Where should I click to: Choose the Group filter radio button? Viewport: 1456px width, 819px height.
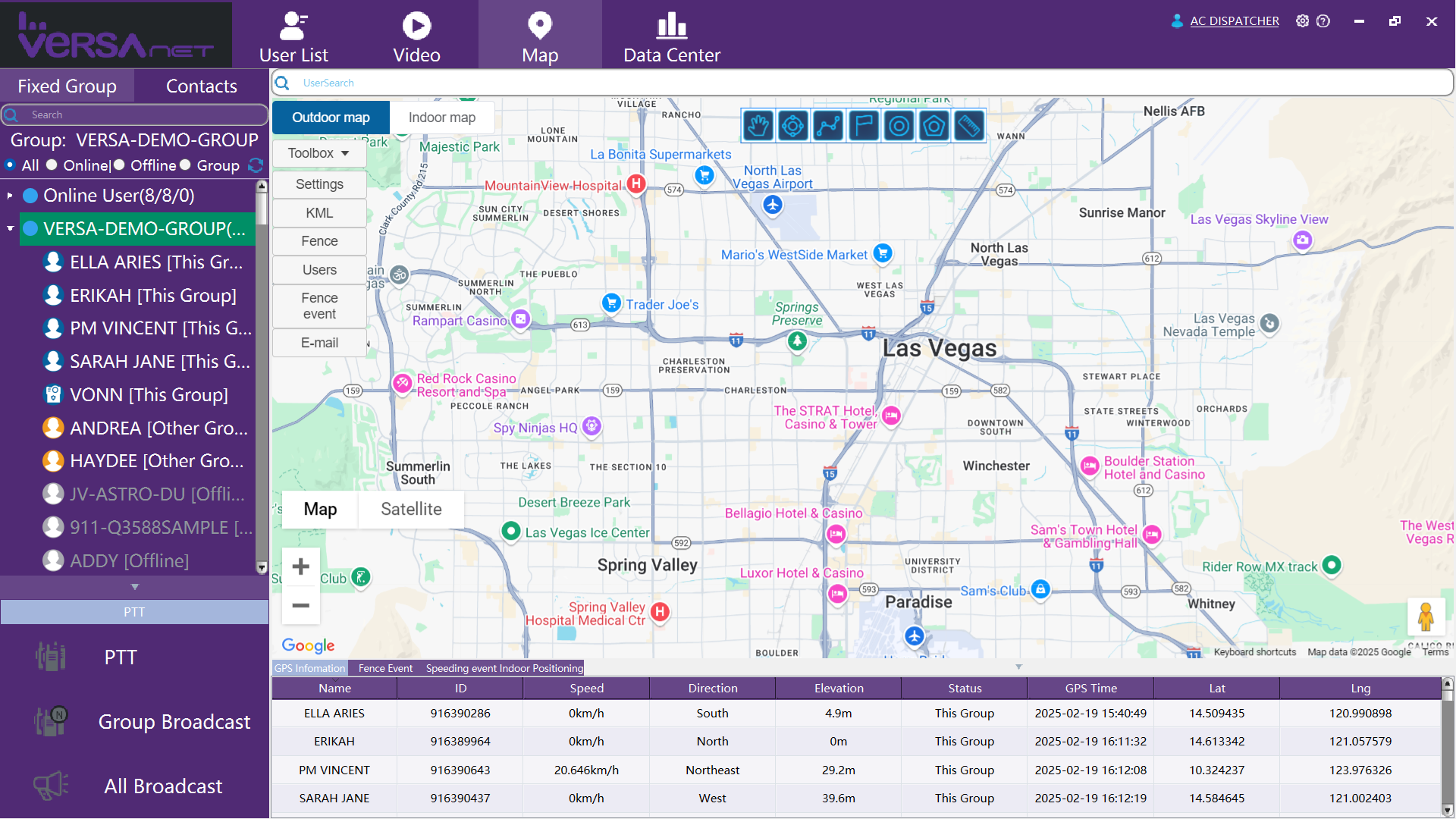click(186, 165)
